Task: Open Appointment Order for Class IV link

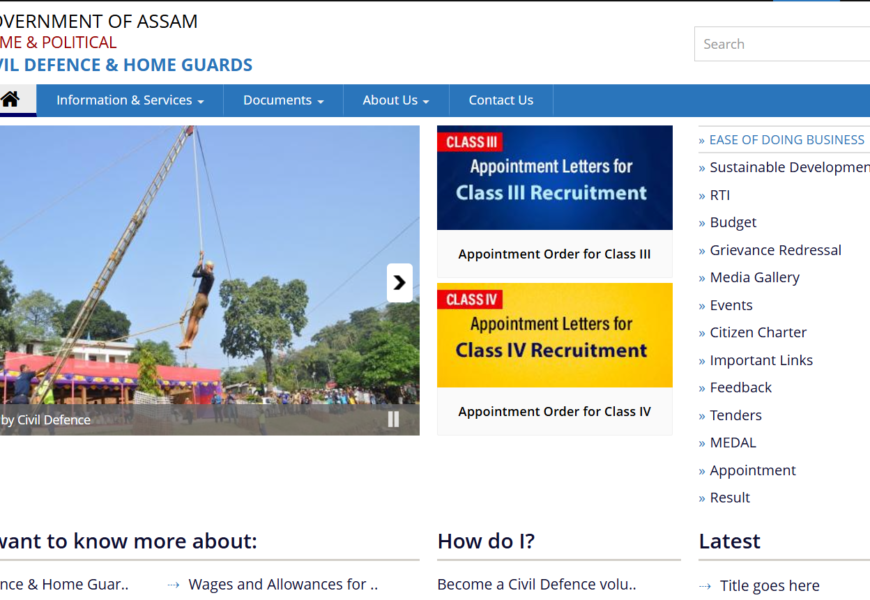Action: pos(554,412)
